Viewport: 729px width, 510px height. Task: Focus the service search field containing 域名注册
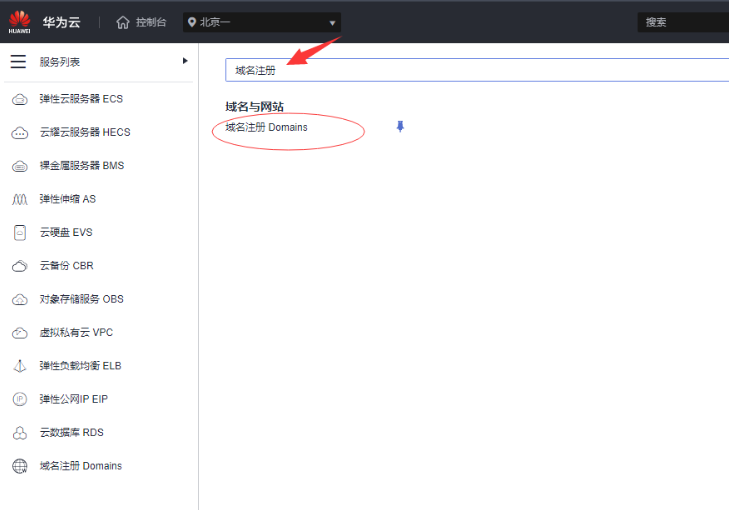click(477, 70)
